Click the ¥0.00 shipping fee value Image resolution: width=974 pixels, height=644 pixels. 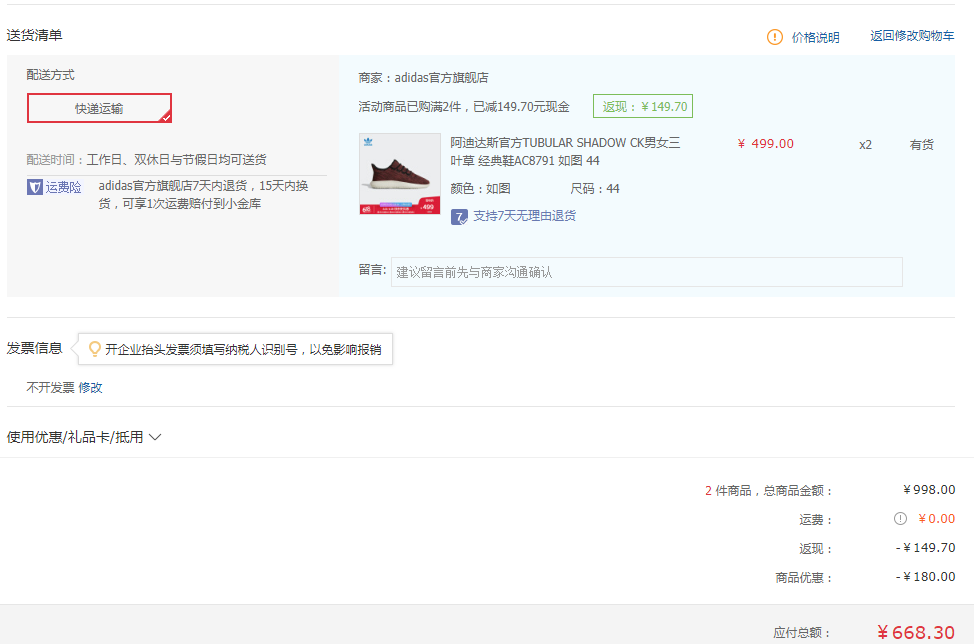(936, 519)
